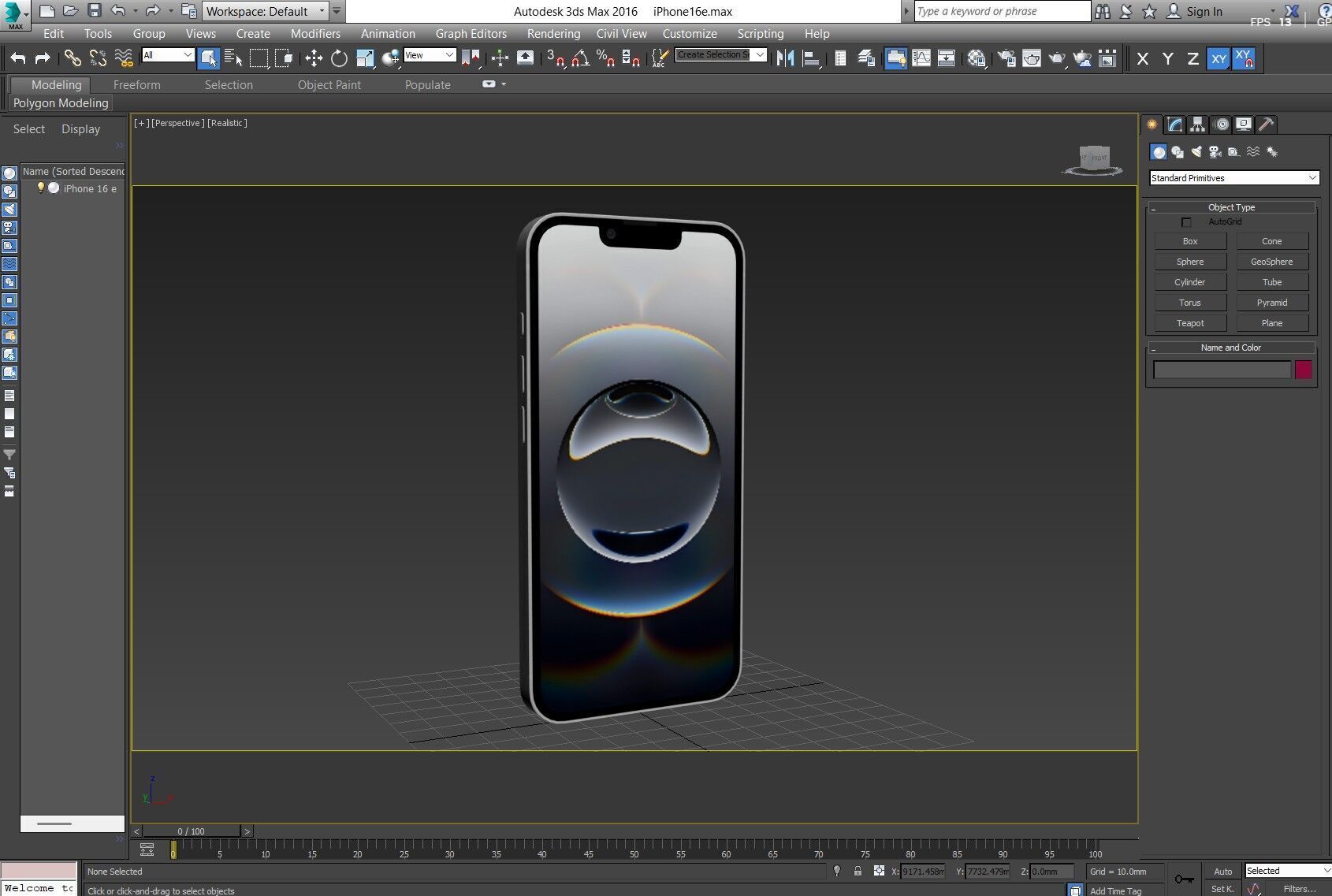The height and width of the screenshot is (896, 1332).
Task: Open the Customize menu
Action: (x=690, y=34)
